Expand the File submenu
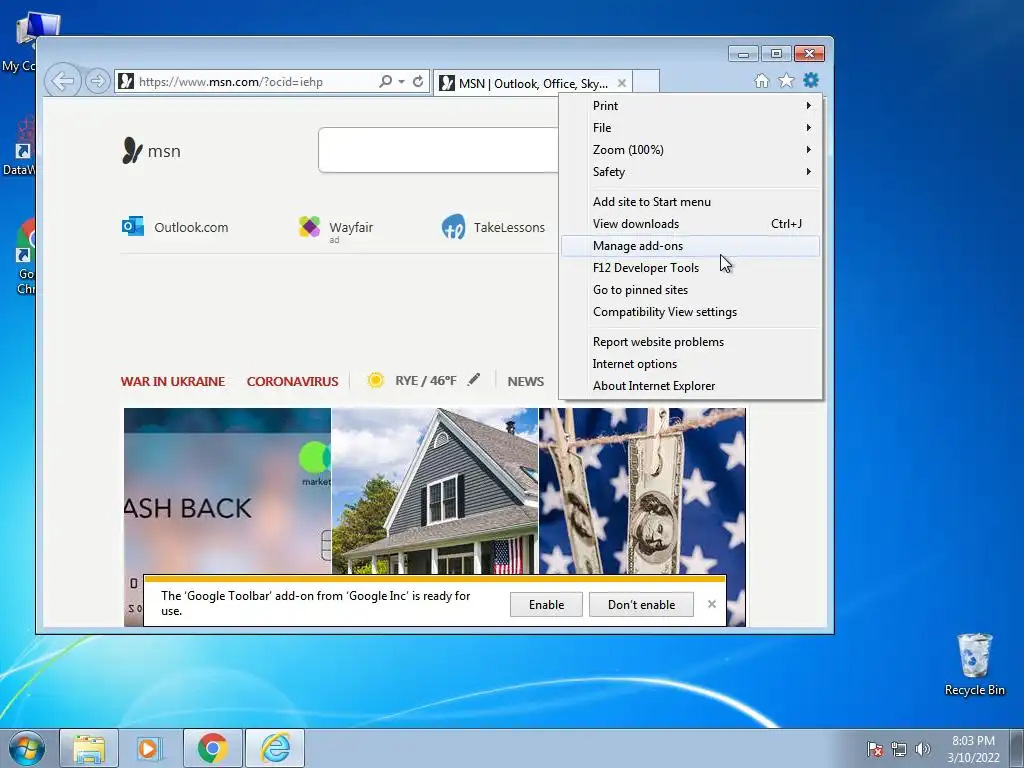 tap(690, 128)
